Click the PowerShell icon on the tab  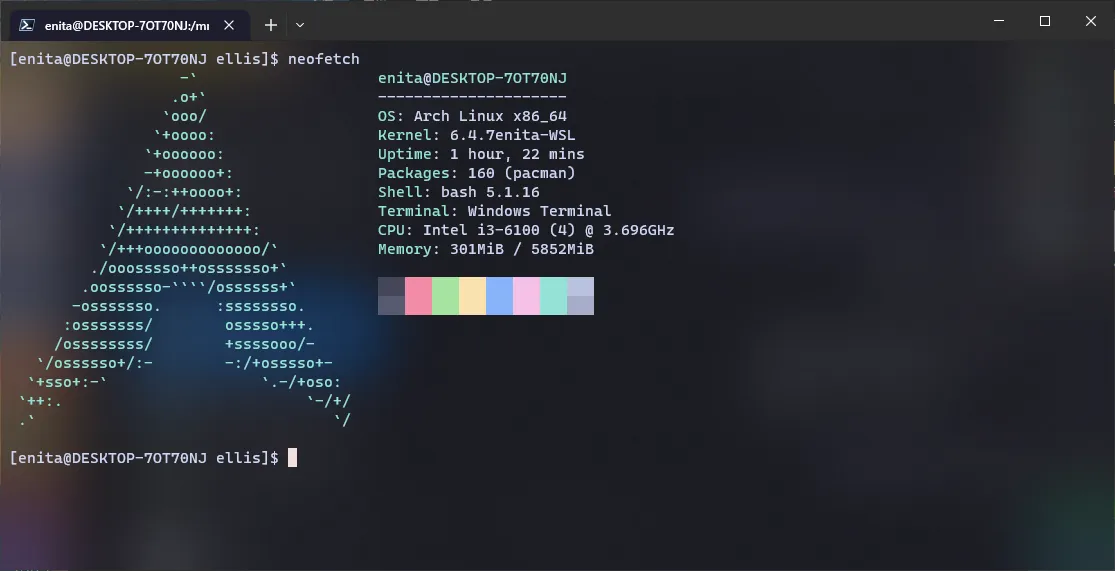(x=27, y=25)
